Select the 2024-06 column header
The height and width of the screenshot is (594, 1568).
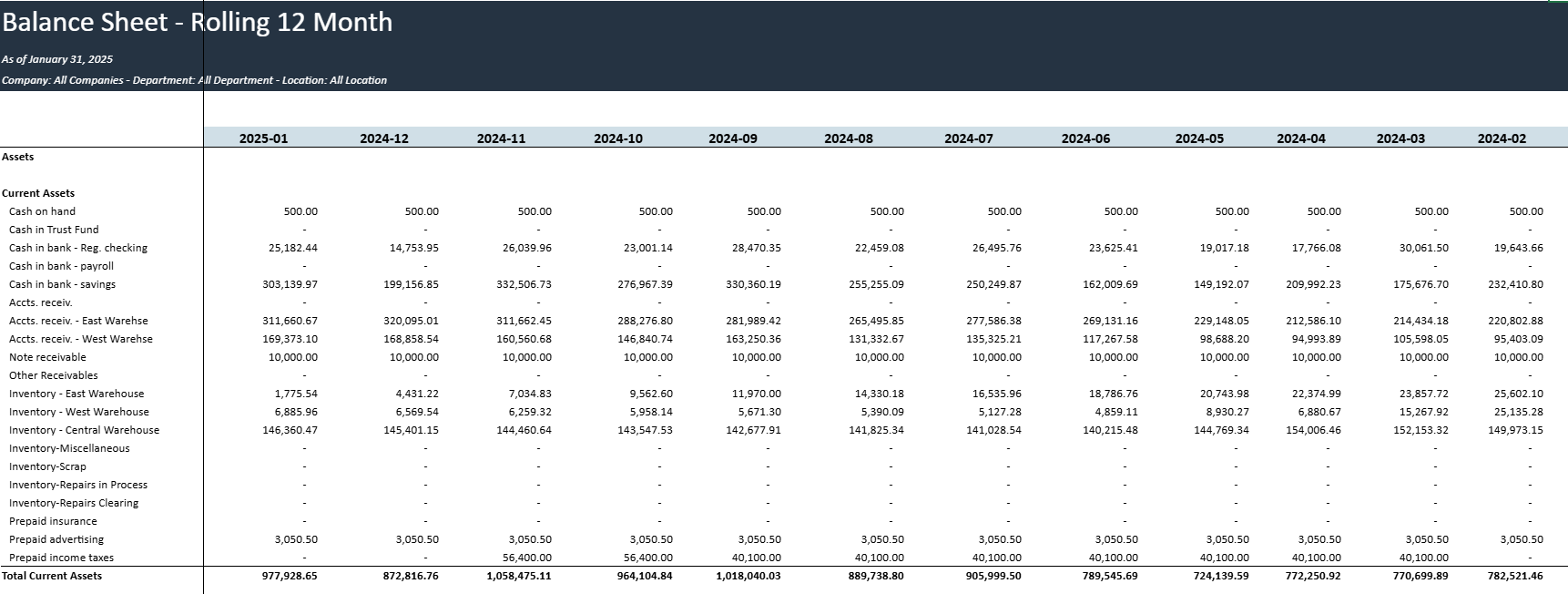click(1085, 138)
